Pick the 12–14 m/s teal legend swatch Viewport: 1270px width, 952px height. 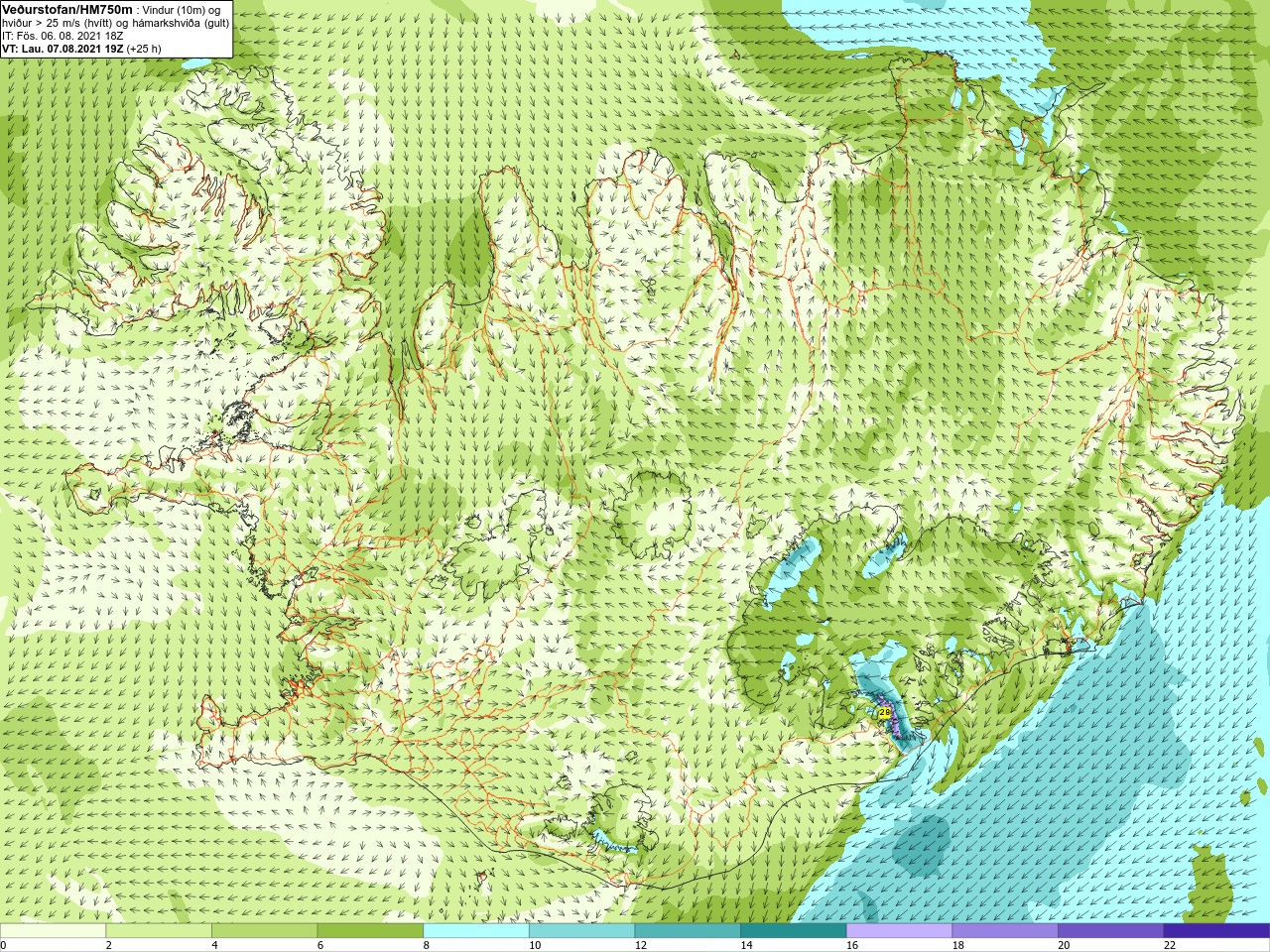[688, 930]
